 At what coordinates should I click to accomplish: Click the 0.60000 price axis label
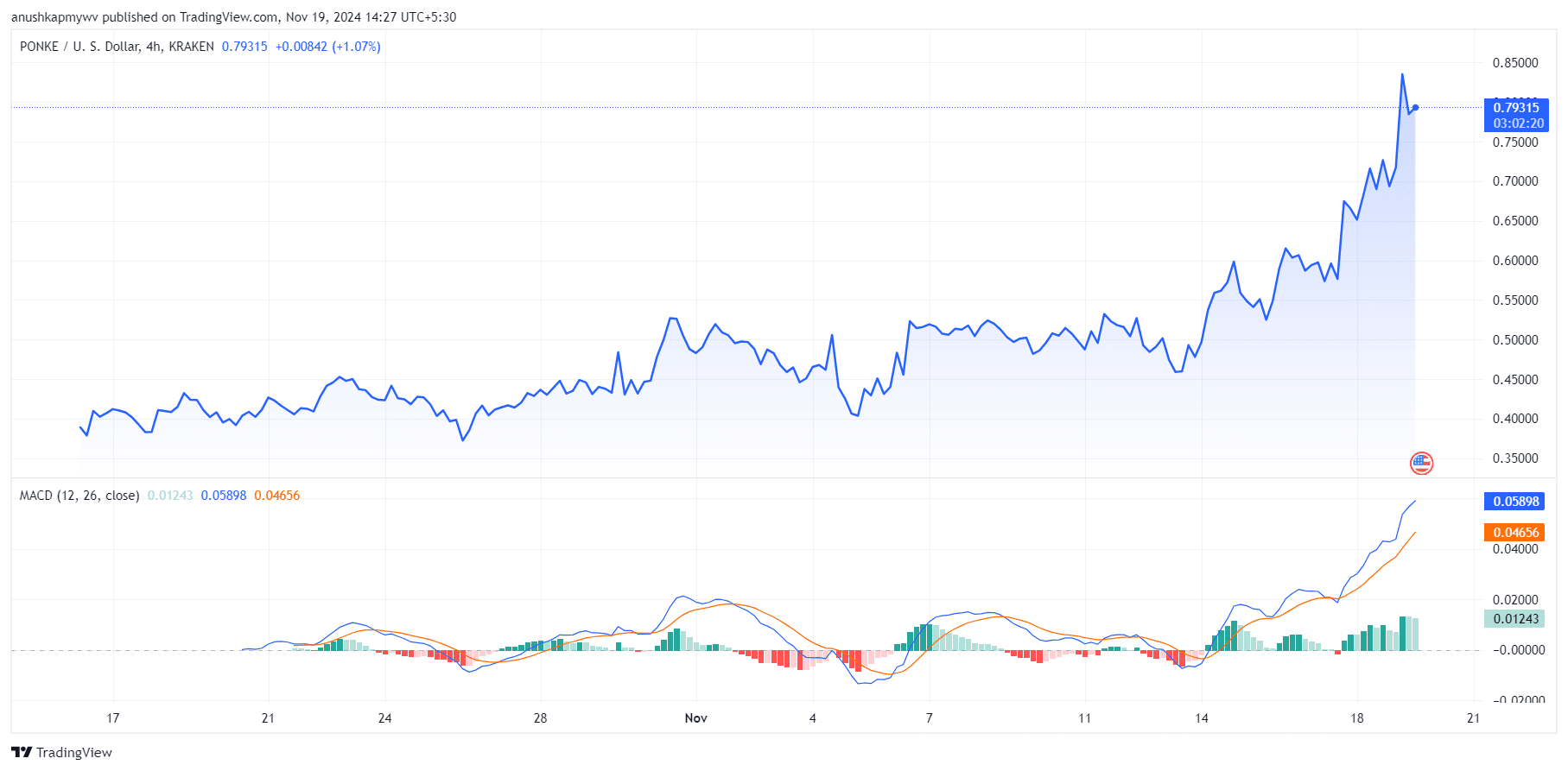tap(1515, 261)
